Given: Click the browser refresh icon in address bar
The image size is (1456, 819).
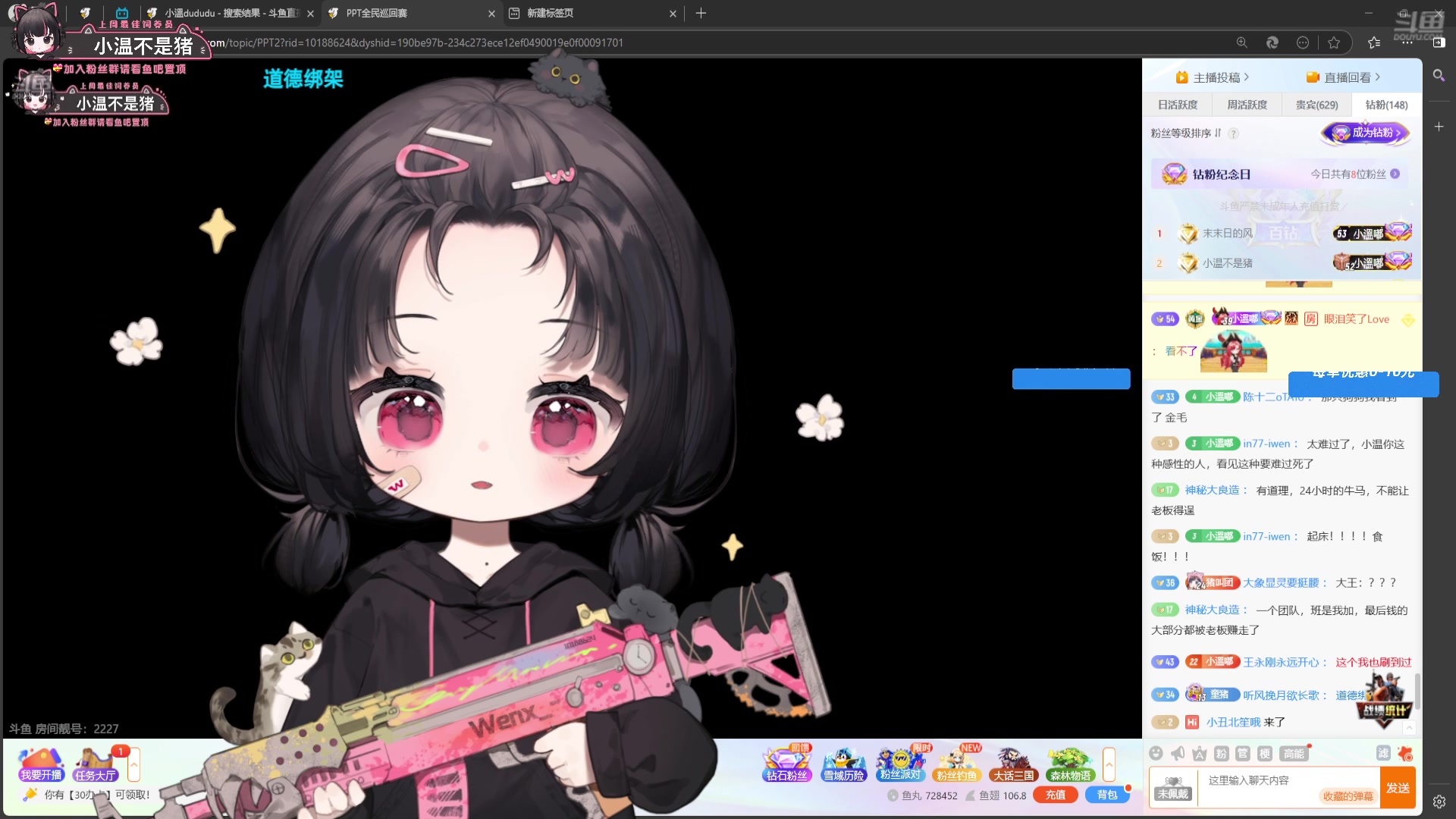Looking at the screenshot, I should click(x=1272, y=42).
